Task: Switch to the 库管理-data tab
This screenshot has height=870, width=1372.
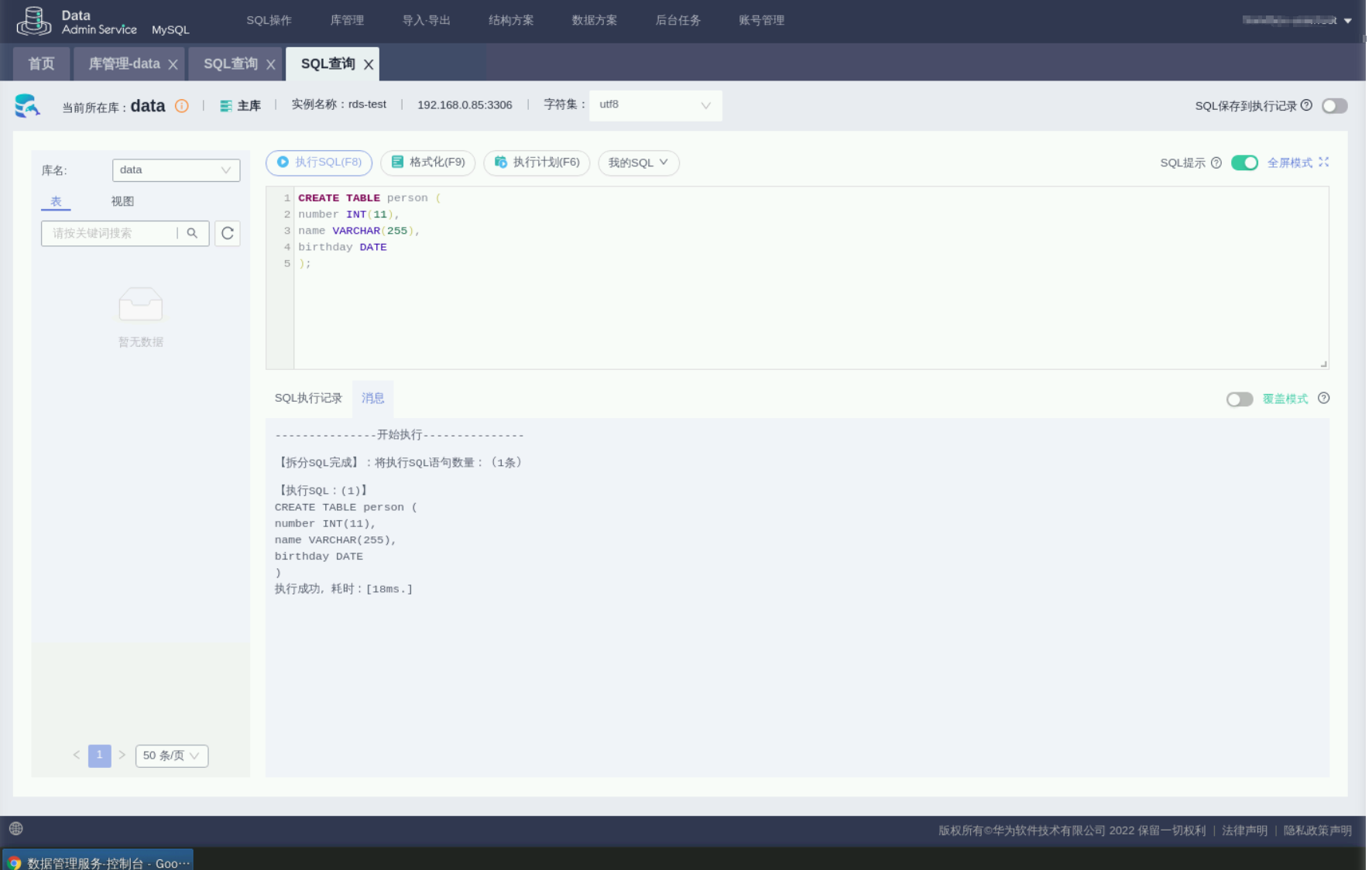Action: (124, 64)
